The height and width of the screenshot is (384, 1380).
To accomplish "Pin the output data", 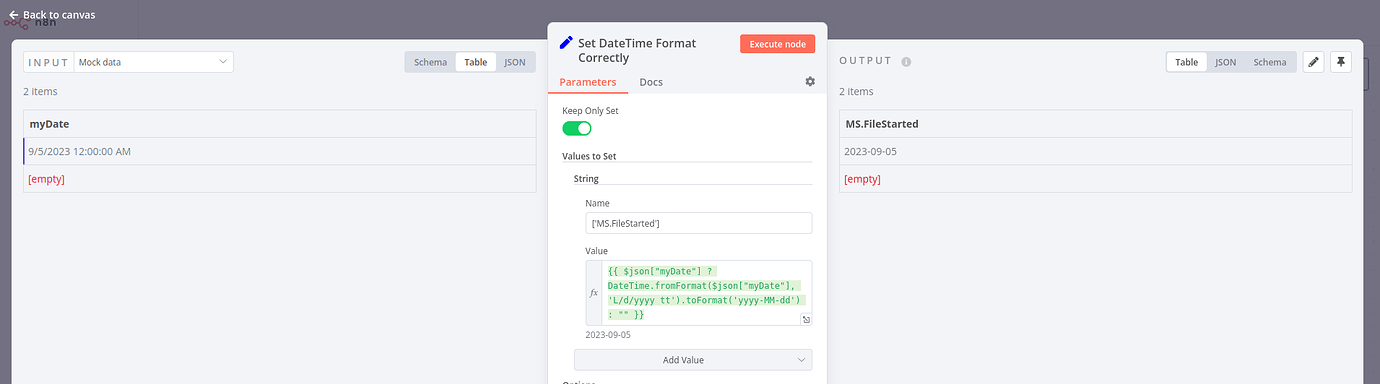I will coord(1341,62).
